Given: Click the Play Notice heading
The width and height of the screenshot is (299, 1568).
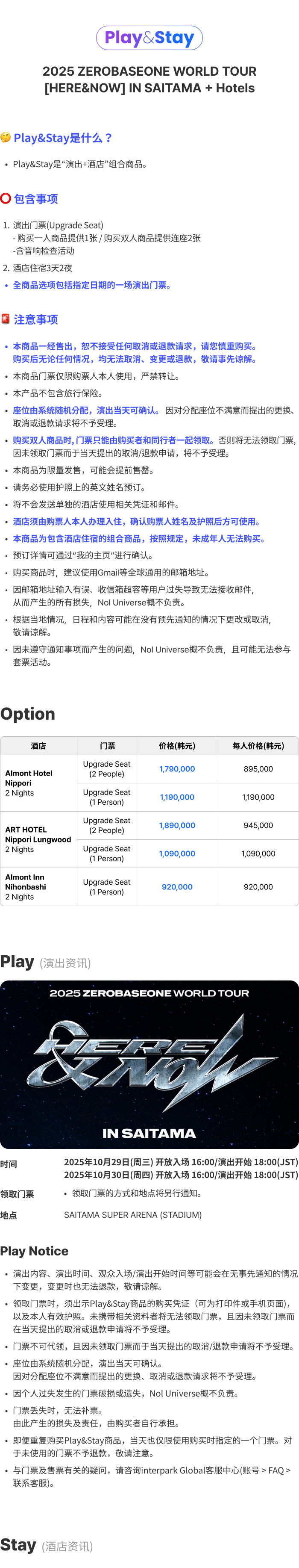Looking at the screenshot, I should click(35, 1251).
